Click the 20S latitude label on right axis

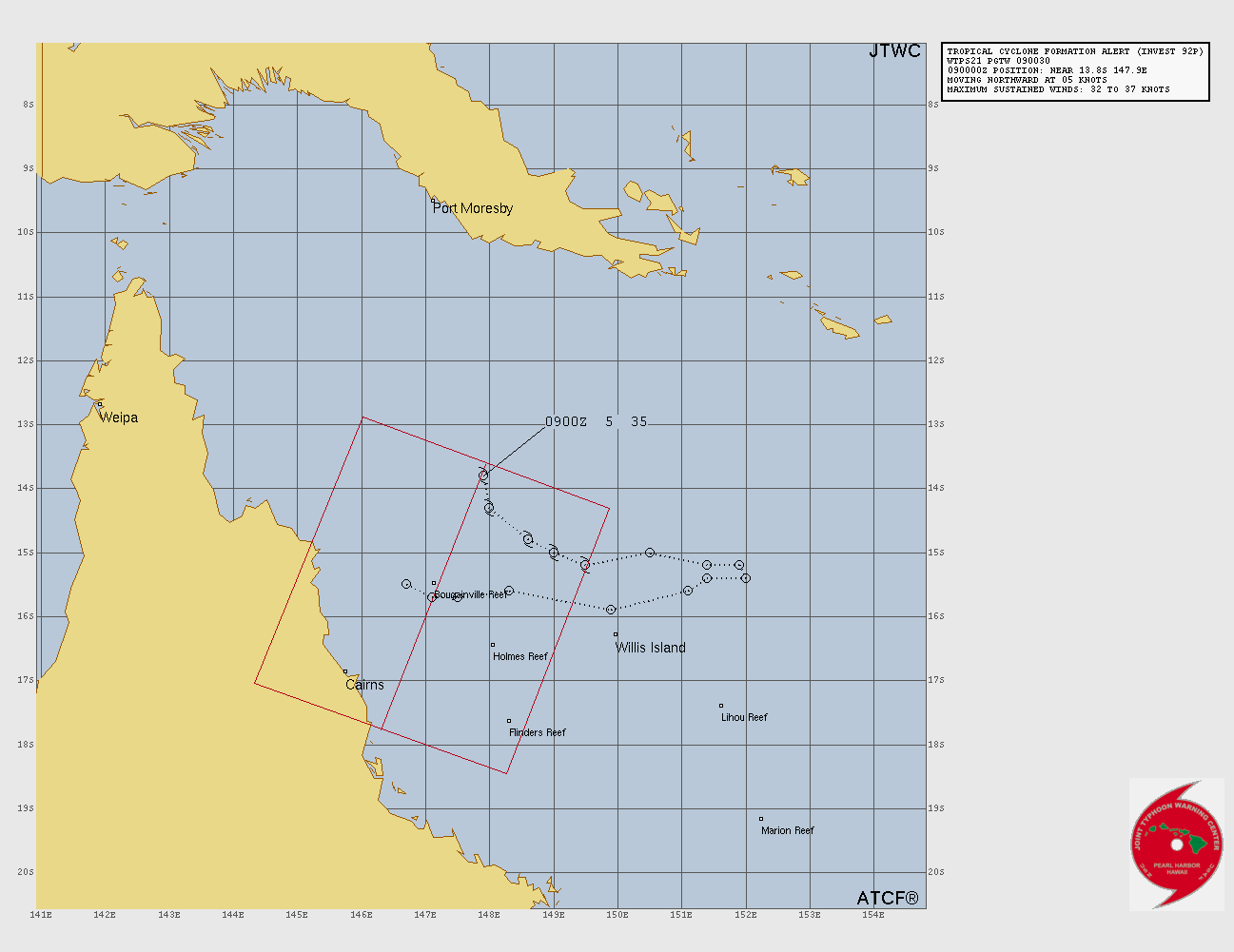935,872
